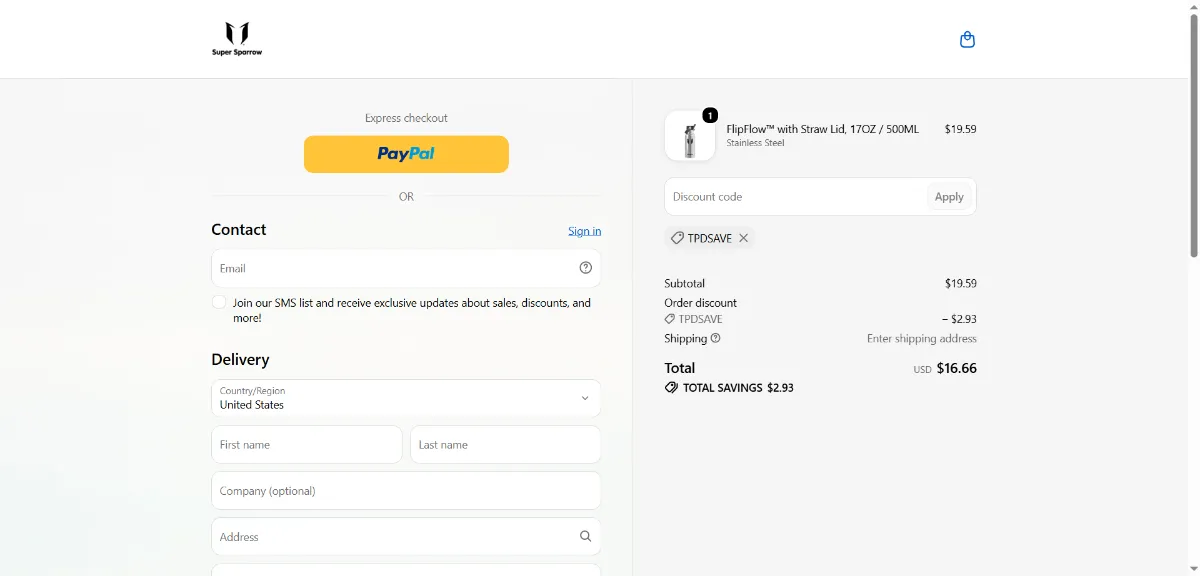This screenshot has height=576, width=1200.
Task: Click the TPDSAVE tag icon under Order discount
Action: click(670, 319)
